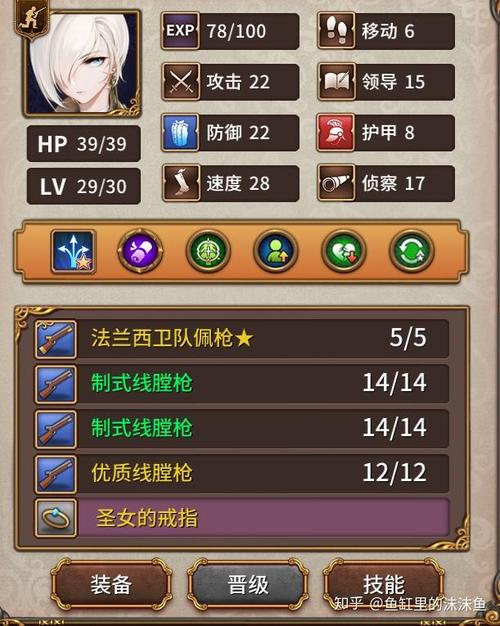Select the 优质线膛枪 weapon row

(x=242, y=473)
